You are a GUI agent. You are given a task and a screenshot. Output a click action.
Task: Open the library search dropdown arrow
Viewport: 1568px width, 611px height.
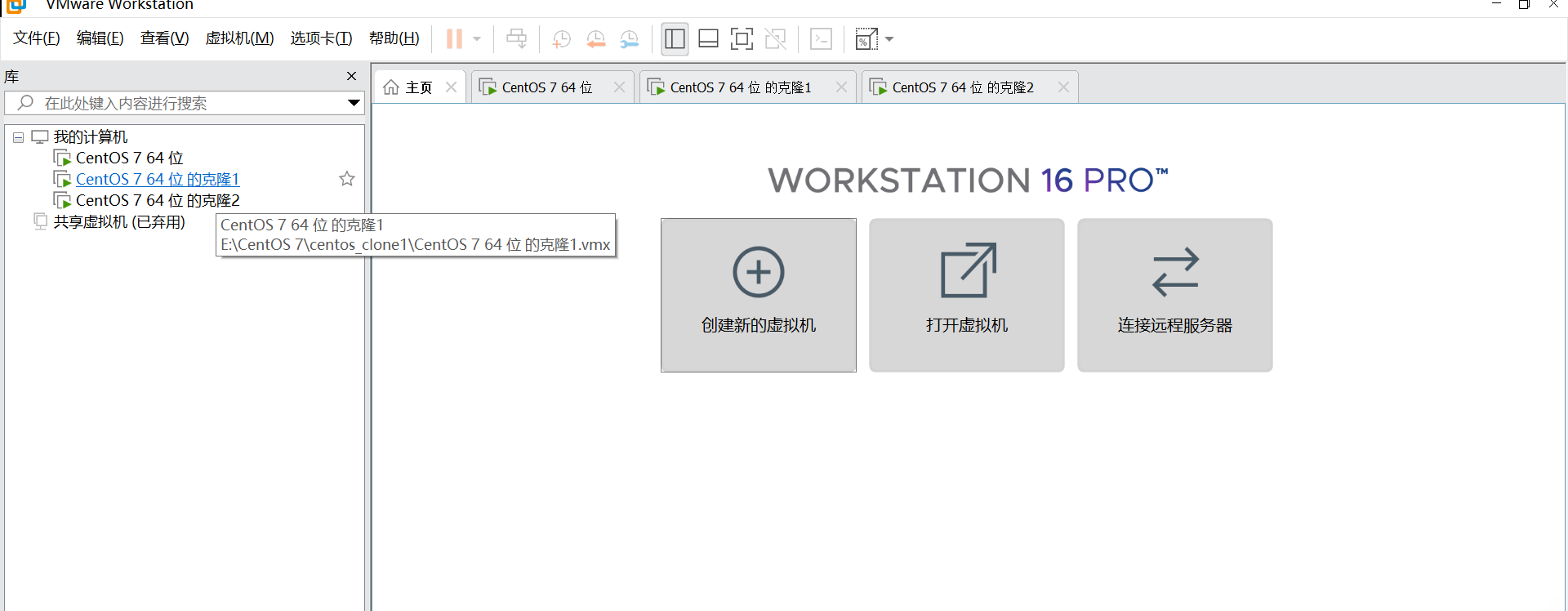(354, 103)
